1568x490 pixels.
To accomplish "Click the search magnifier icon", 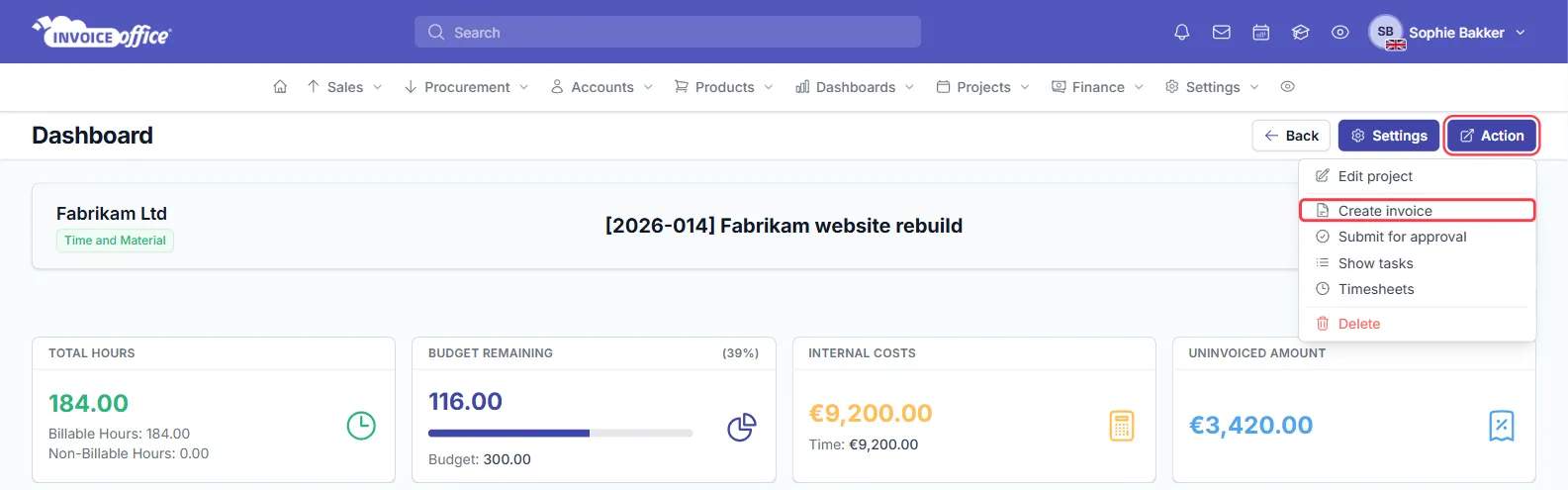I will (x=435, y=33).
